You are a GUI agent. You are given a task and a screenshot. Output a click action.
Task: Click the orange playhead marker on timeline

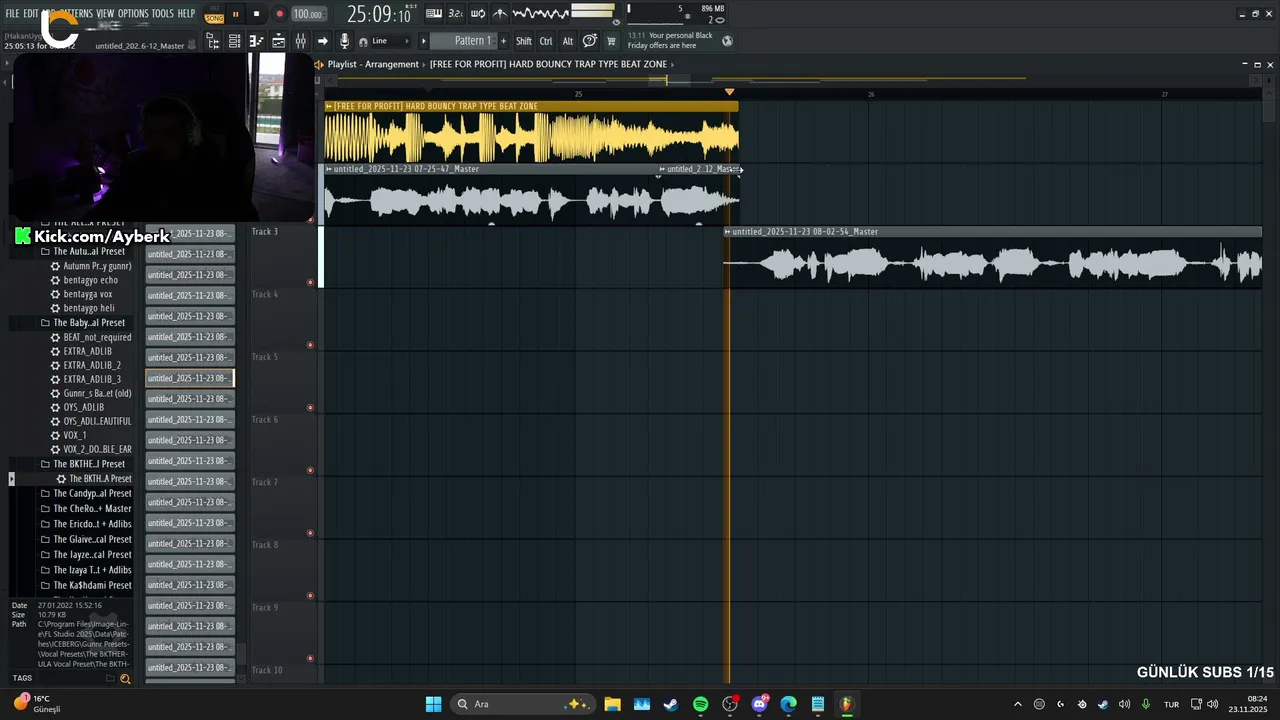coord(729,92)
